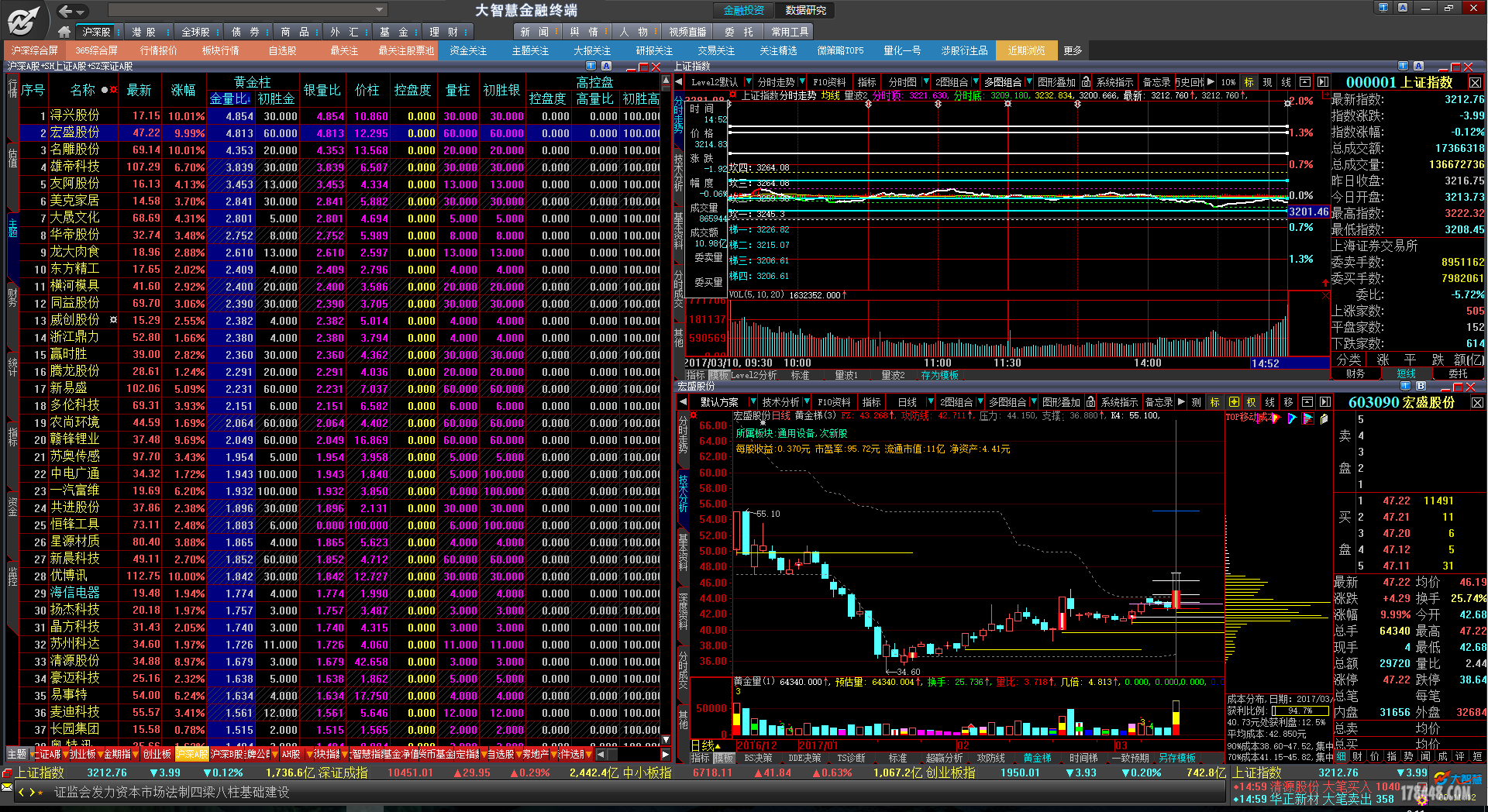Open F10资料 in 宏盛股份 toolbar
The width and height of the screenshot is (1488, 812).
834,402
